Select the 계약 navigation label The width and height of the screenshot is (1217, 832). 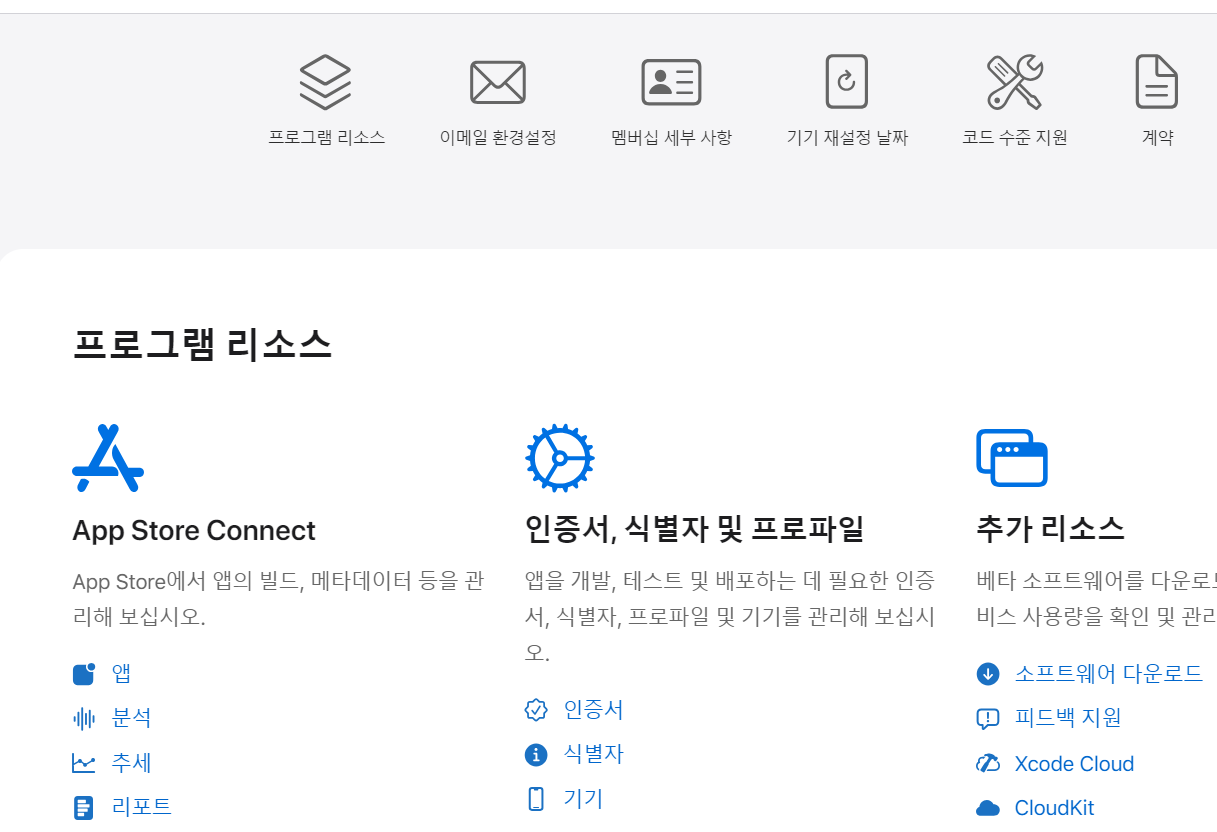point(1157,138)
